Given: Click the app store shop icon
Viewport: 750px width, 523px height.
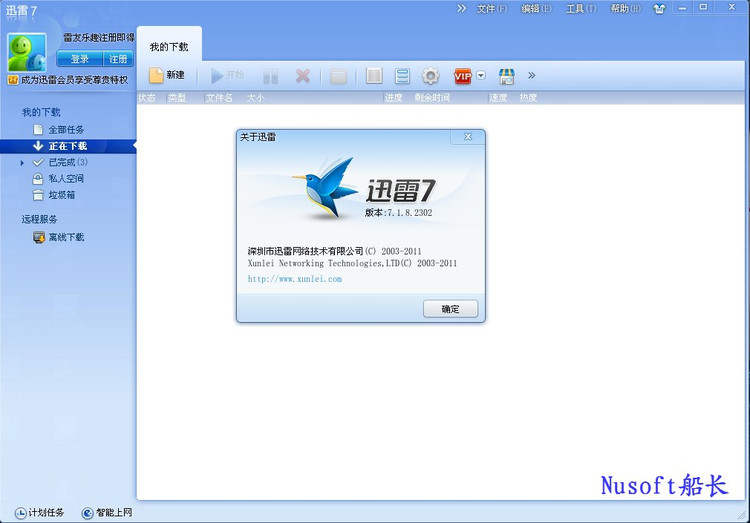Looking at the screenshot, I should click(x=507, y=76).
